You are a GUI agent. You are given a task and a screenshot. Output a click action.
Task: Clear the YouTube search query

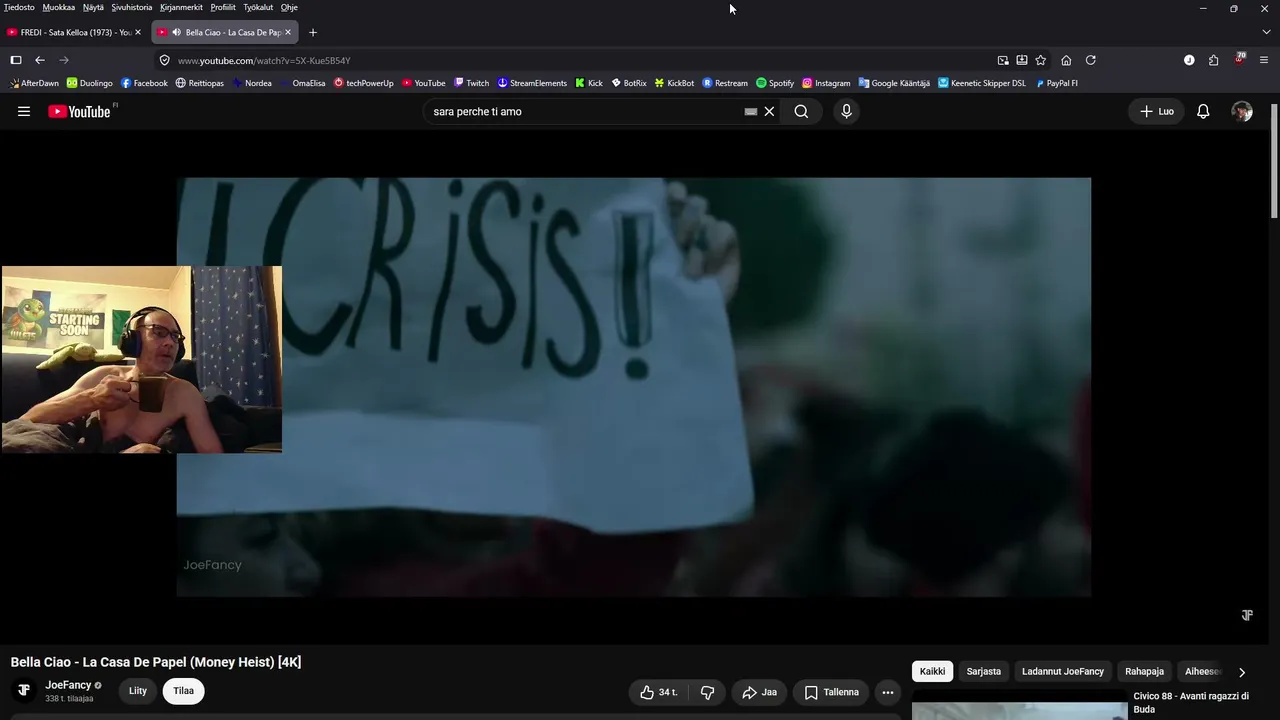tap(769, 112)
